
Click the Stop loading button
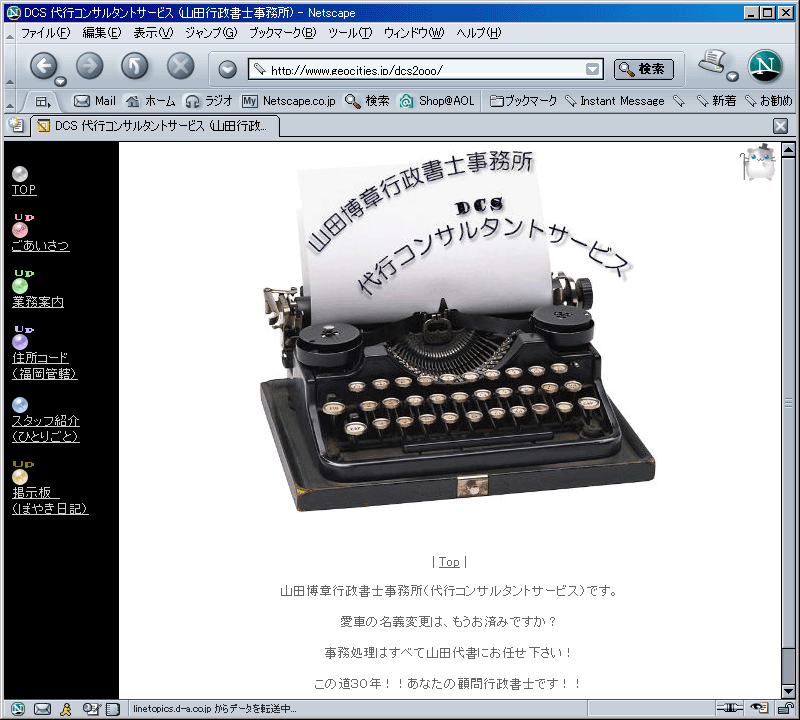coord(181,66)
